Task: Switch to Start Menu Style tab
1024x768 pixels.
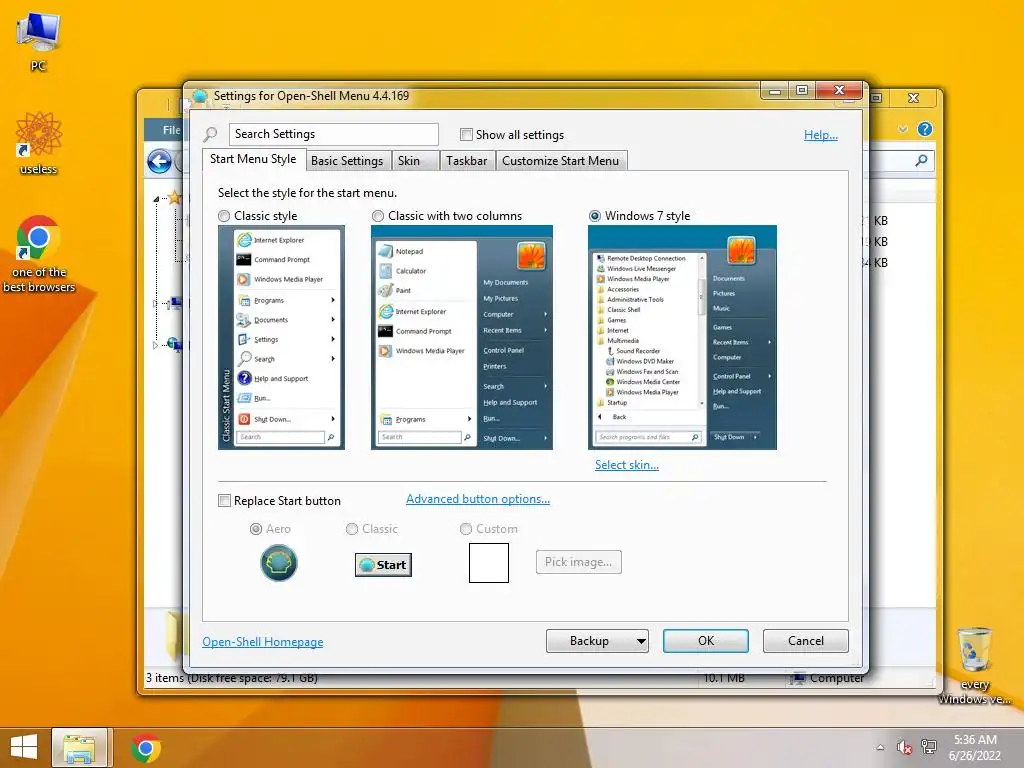Action: click(x=253, y=159)
